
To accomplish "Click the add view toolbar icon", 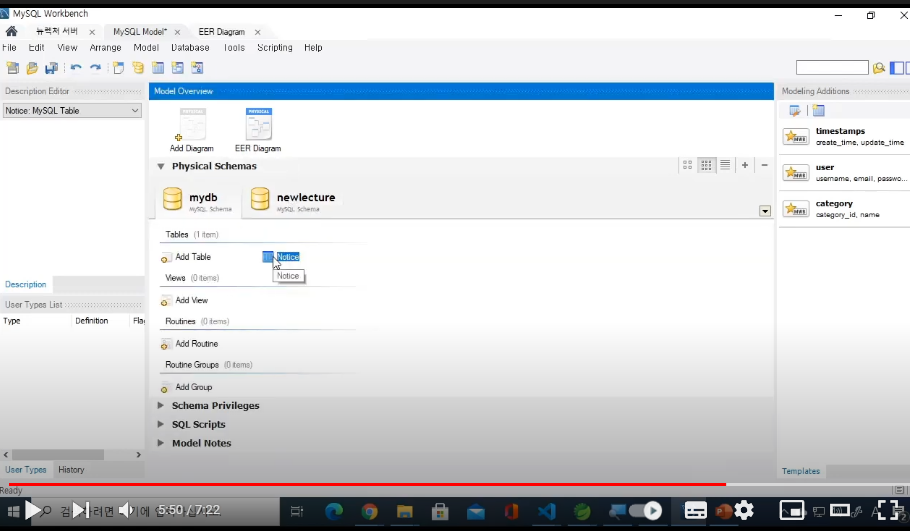I will [178, 68].
